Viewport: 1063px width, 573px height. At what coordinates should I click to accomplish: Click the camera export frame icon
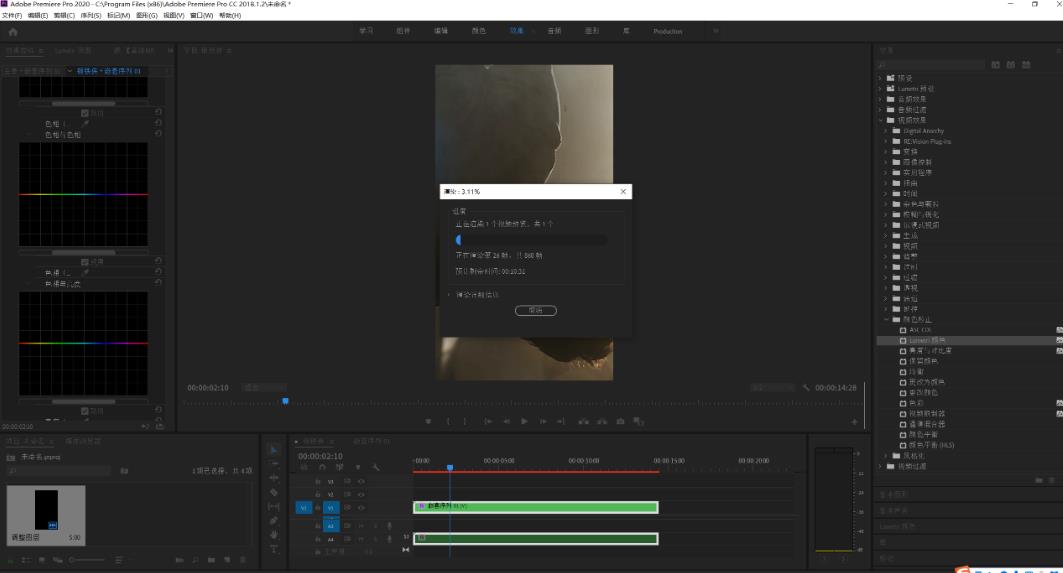point(620,421)
